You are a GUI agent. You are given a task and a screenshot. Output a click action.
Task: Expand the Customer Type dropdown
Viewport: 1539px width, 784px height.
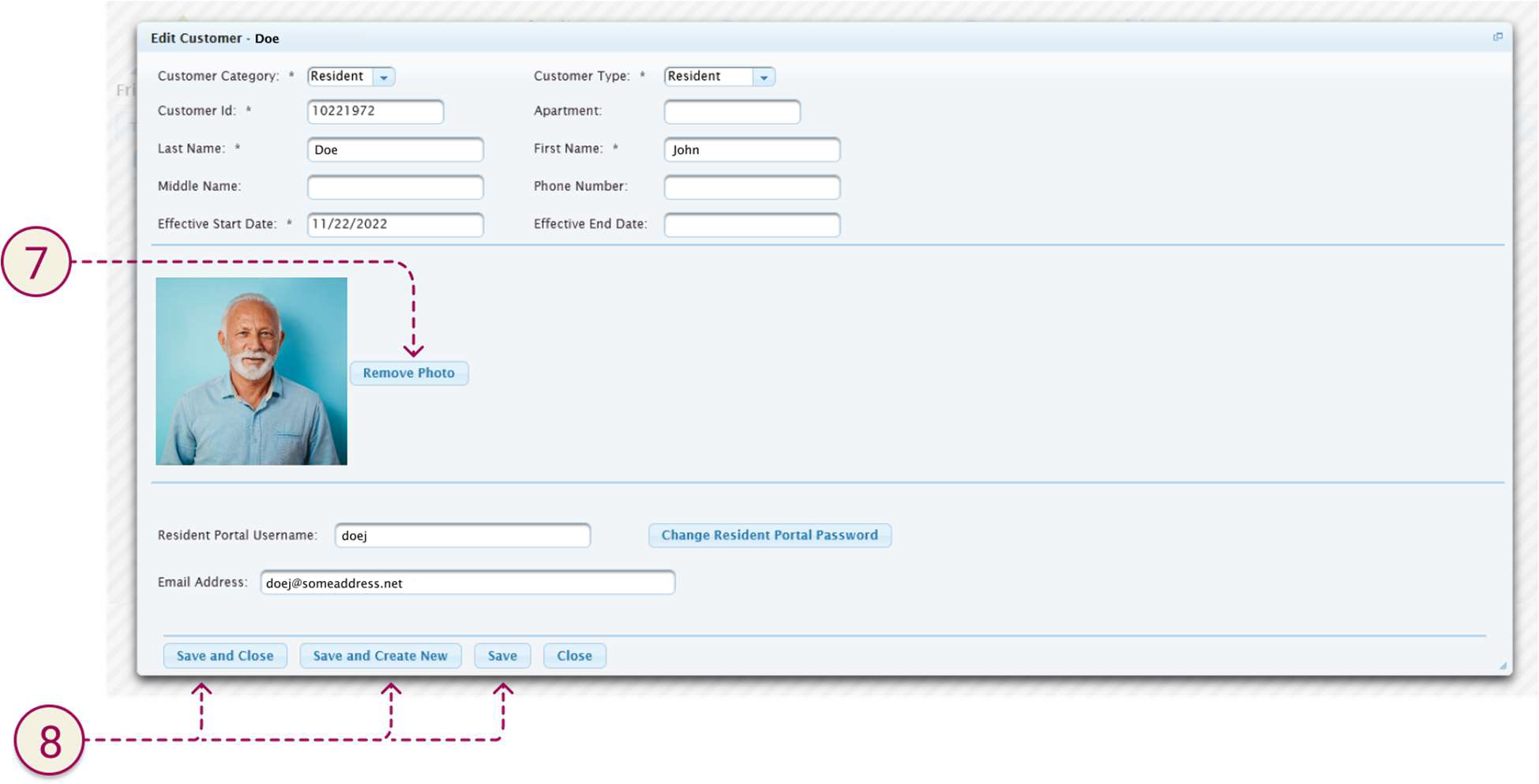click(764, 77)
